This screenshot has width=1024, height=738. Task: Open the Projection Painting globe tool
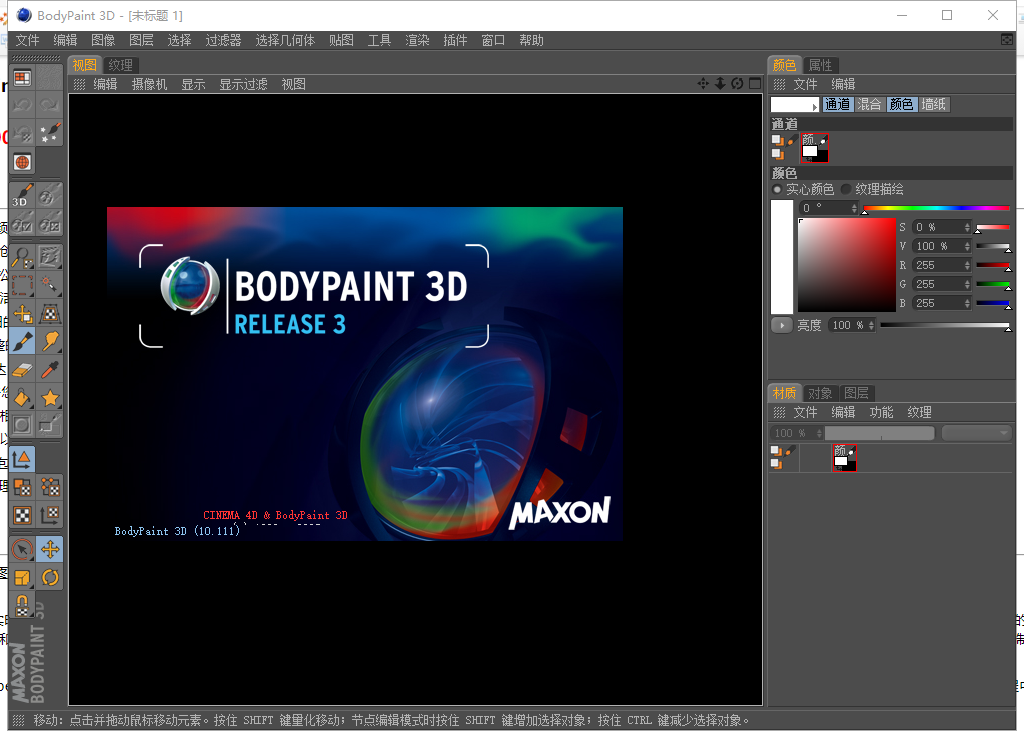coord(22,162)
